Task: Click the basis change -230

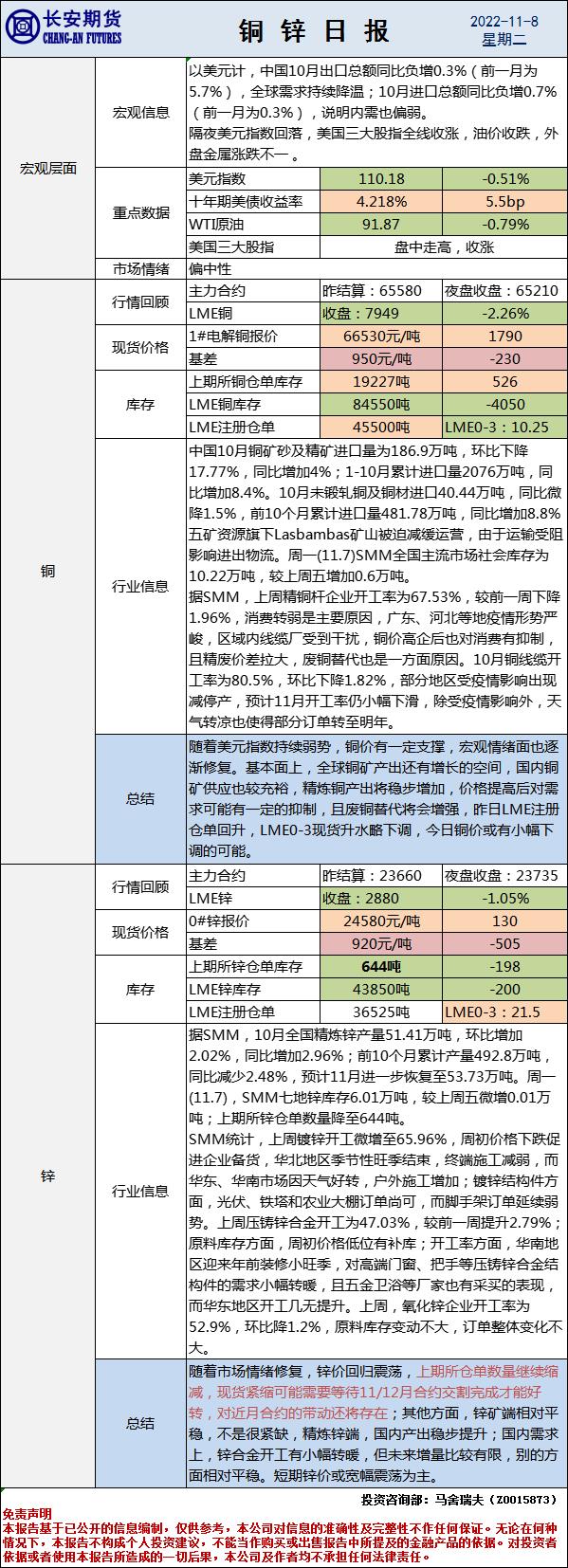Action: 504,359
